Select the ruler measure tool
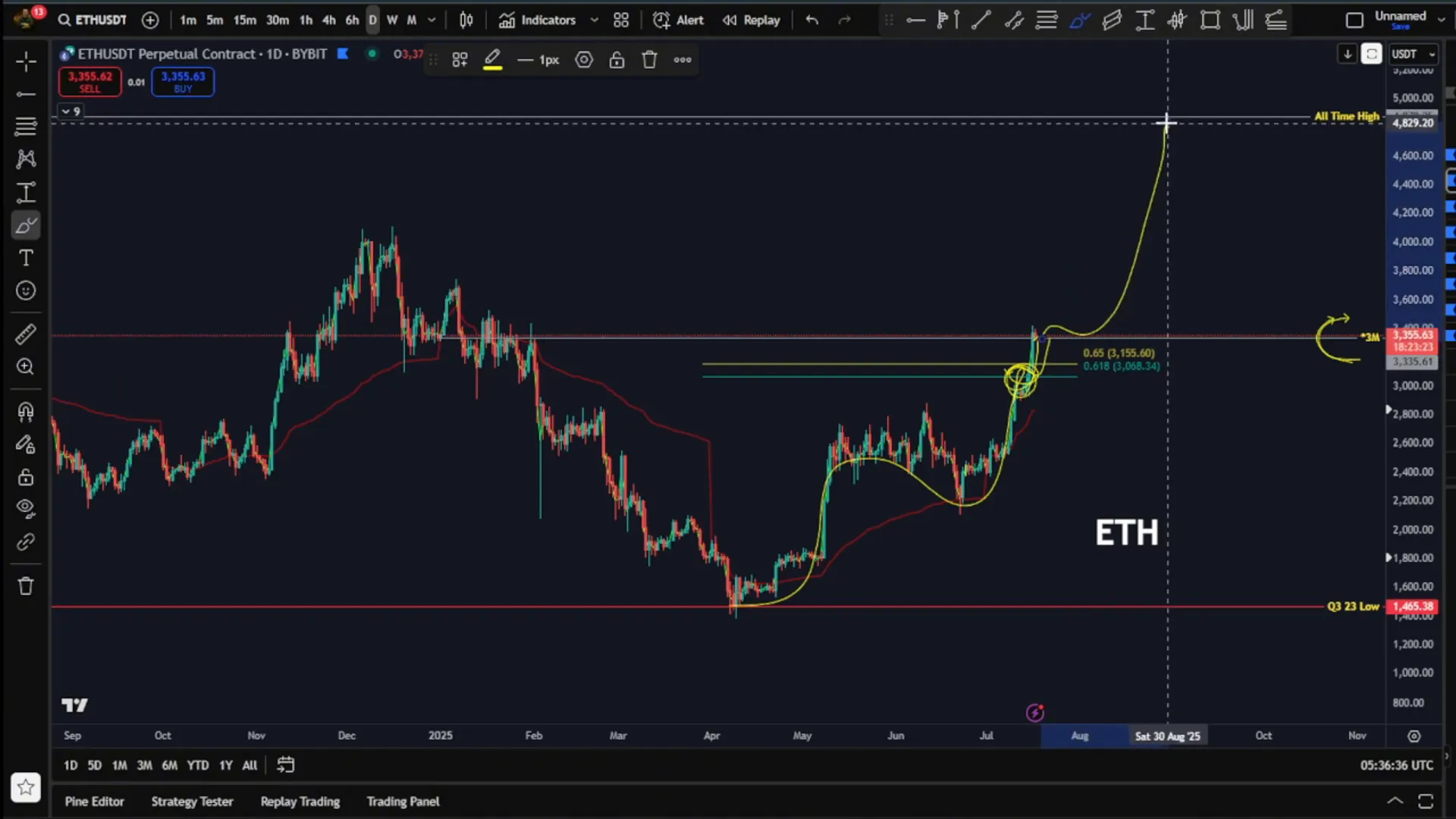Screen dimensions: 1456x819 [26, 334]
